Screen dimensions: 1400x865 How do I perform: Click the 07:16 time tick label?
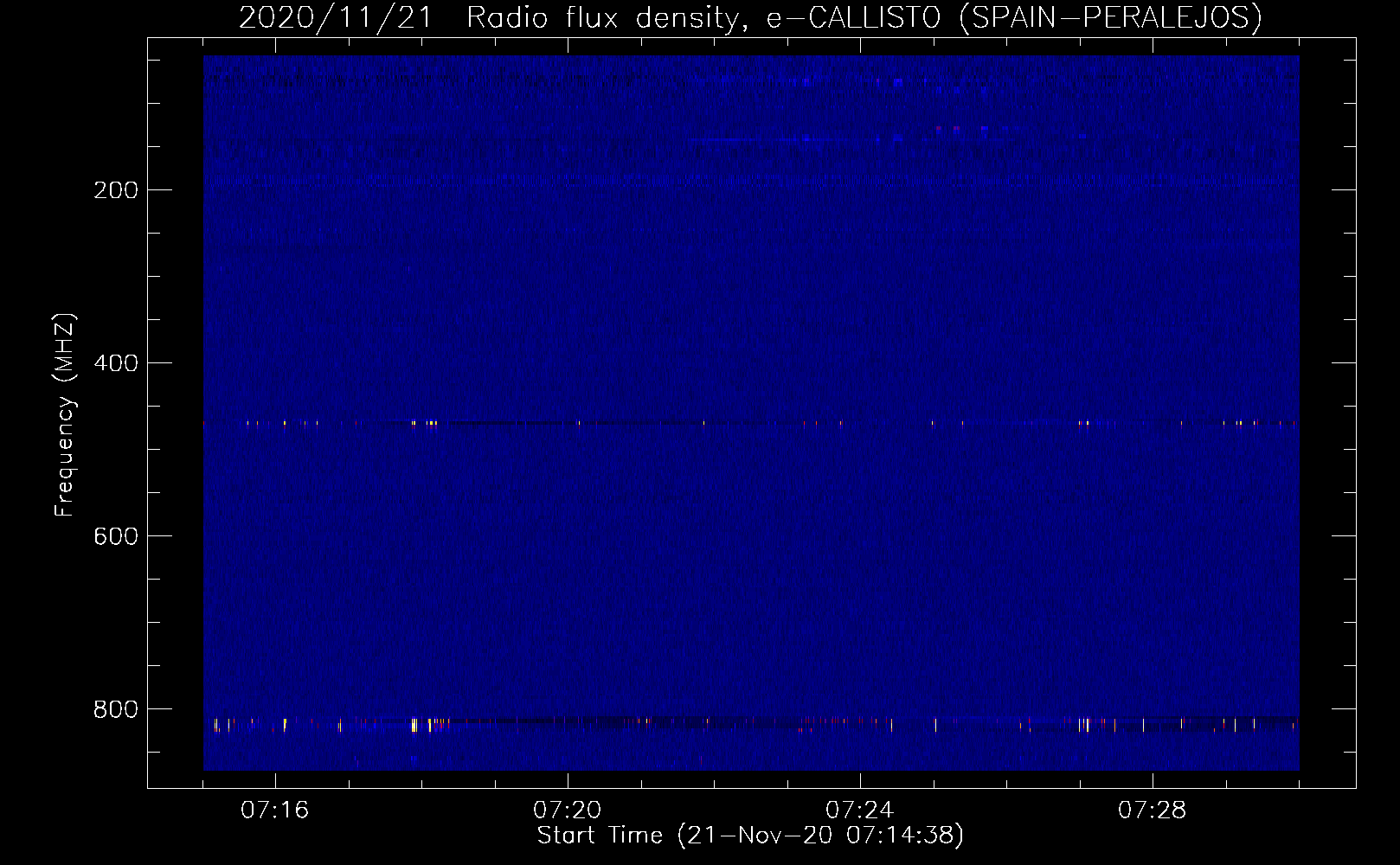click(x=275, y=811)
